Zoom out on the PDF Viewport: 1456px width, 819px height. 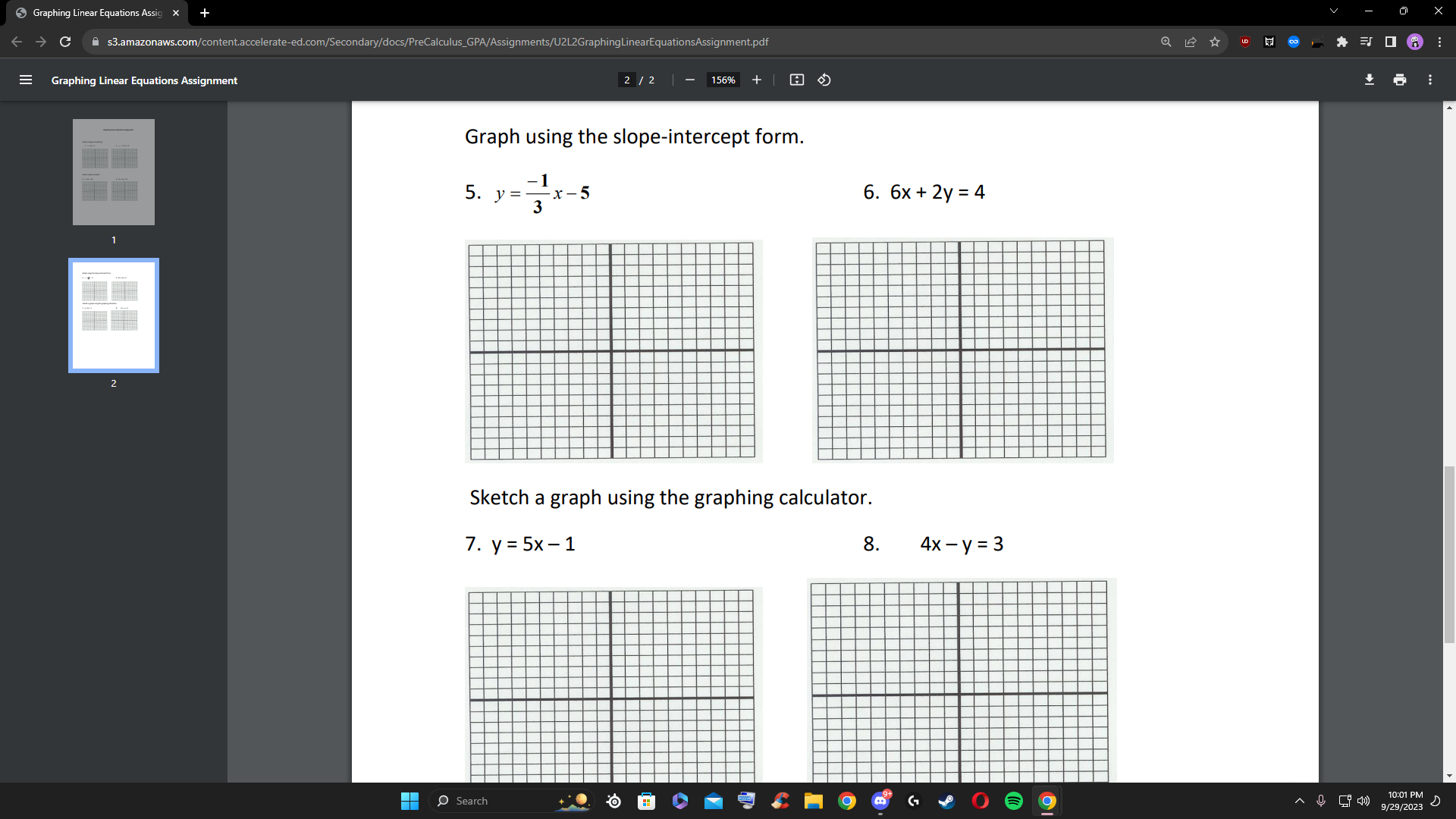click(689, 80)
